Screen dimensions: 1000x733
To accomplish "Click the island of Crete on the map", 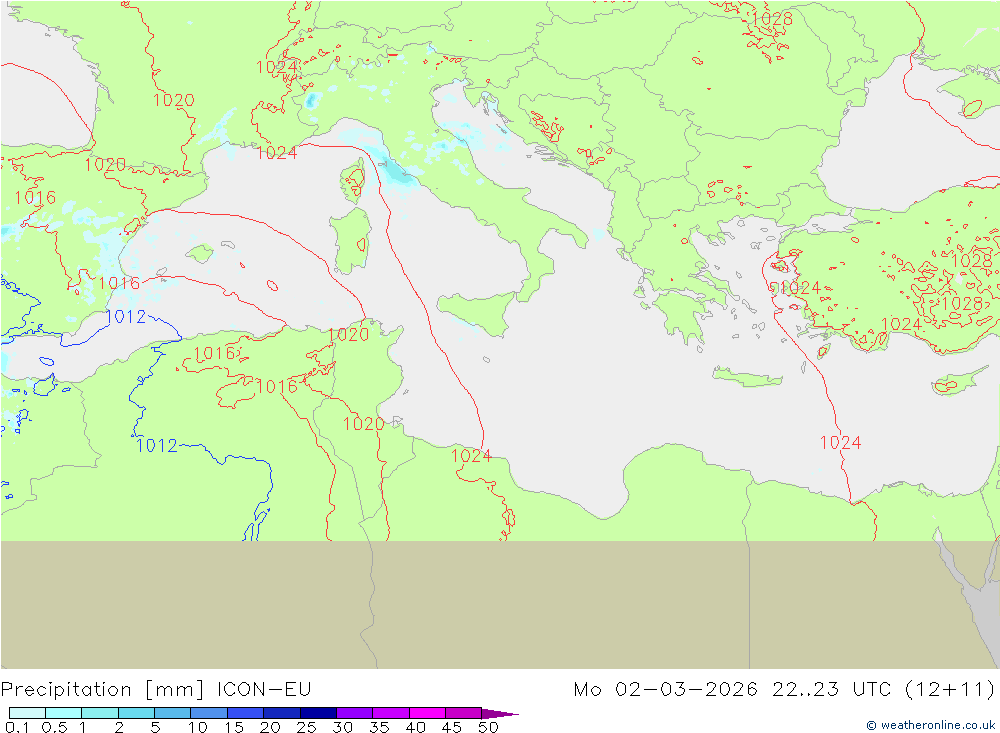I will coord(747,377).
